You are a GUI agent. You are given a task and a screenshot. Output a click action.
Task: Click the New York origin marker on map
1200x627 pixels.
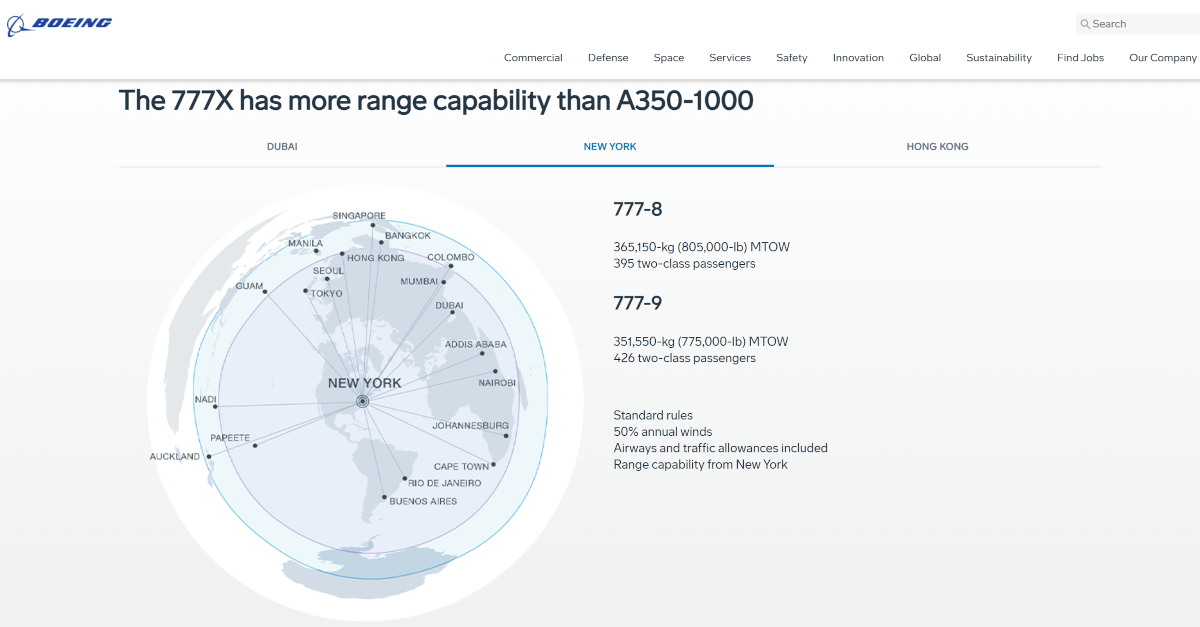(363, 401)
